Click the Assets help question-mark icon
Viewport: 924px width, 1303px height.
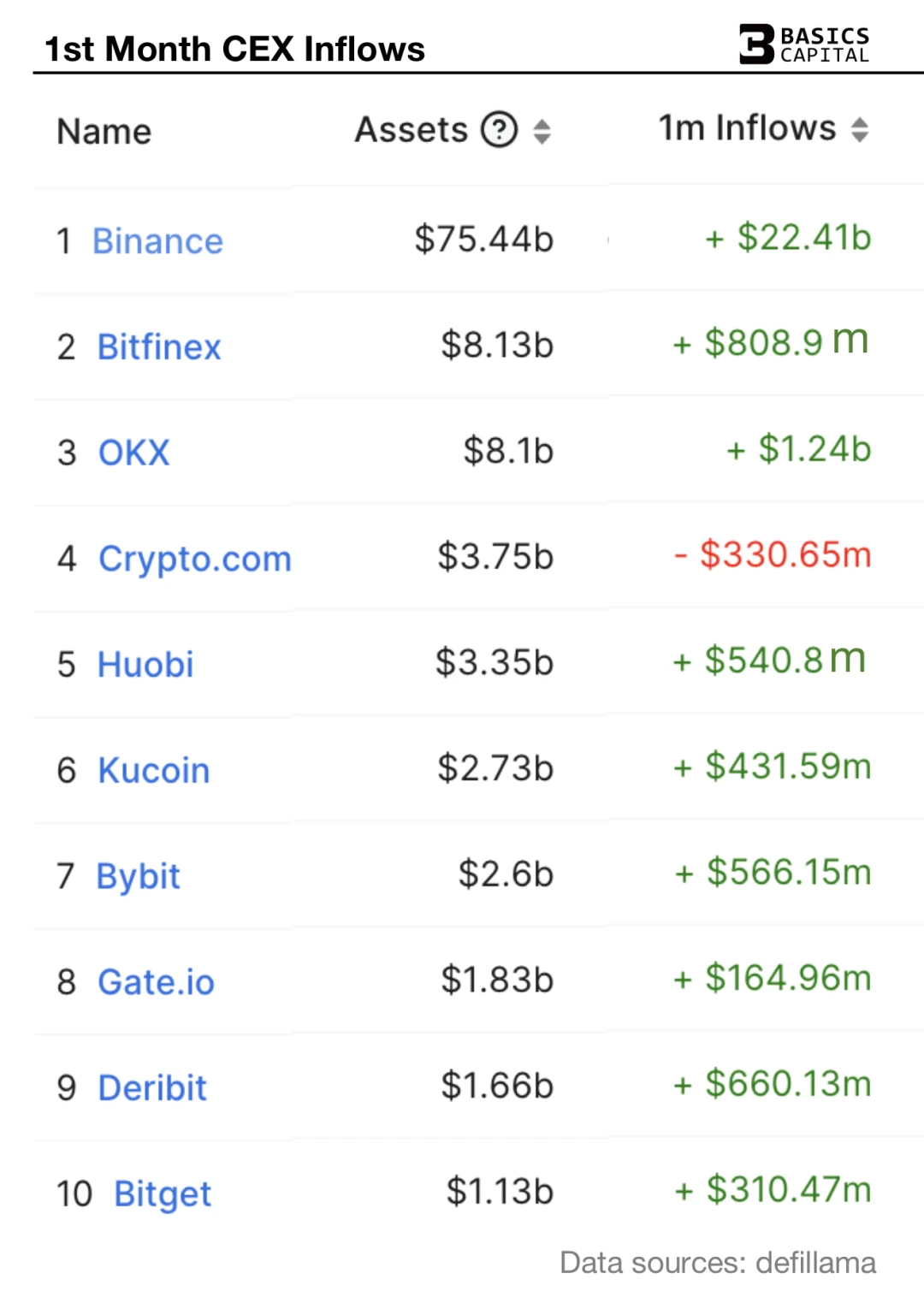(499, 130)
